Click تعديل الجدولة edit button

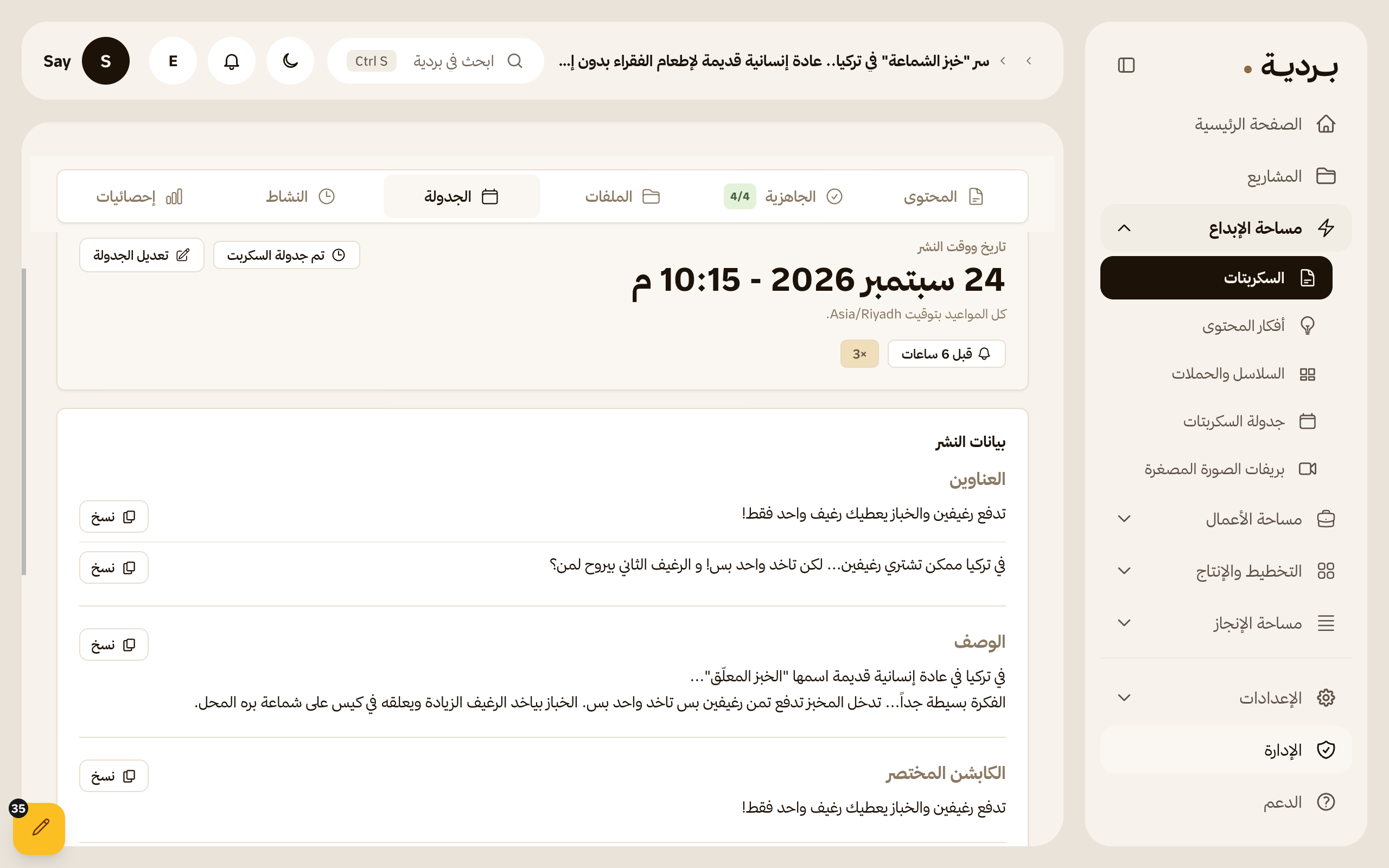click(142, 255)
